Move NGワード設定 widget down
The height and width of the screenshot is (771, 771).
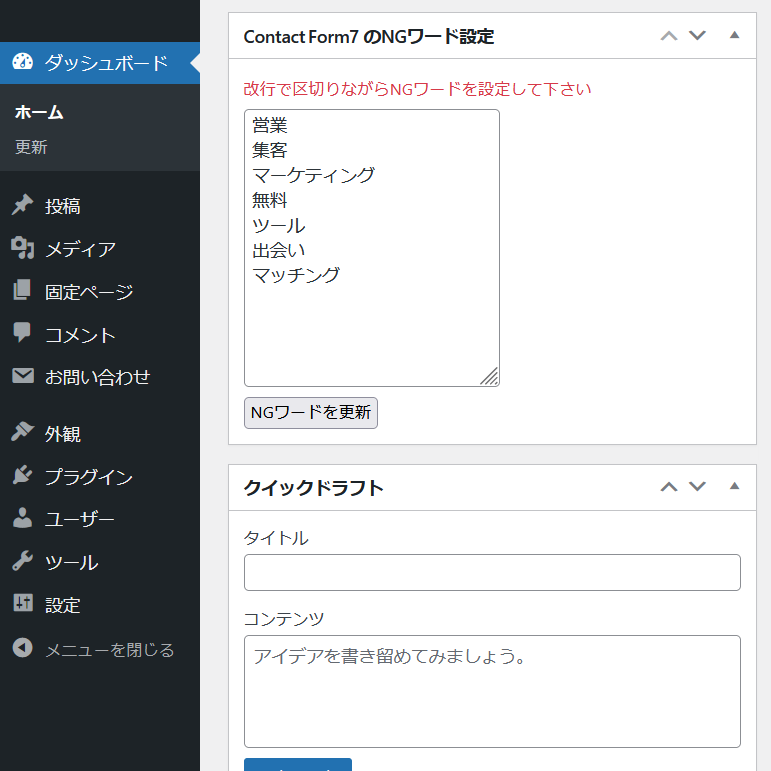coord(697,35)
